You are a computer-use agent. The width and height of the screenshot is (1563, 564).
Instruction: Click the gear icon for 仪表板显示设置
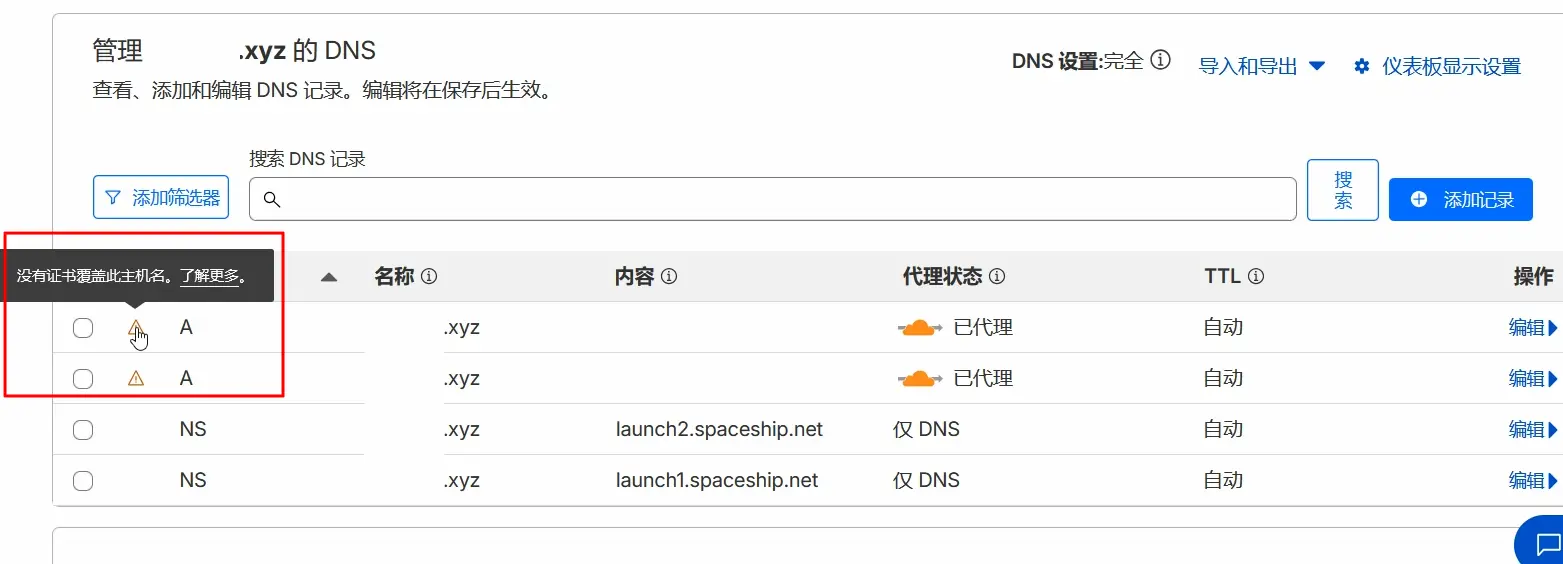(1361, 66)
